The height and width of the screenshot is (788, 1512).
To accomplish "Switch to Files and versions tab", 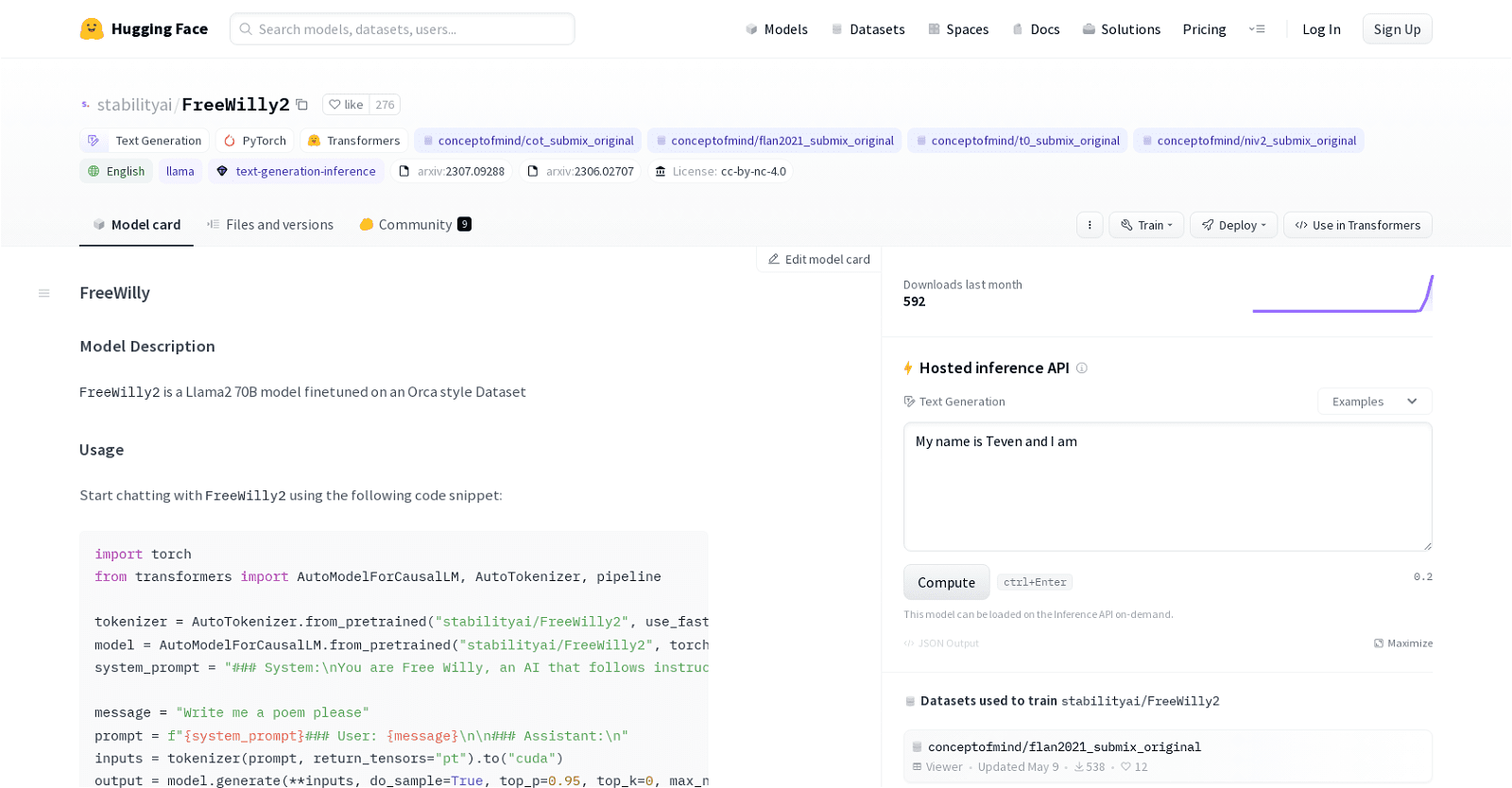I will [270, 225].
